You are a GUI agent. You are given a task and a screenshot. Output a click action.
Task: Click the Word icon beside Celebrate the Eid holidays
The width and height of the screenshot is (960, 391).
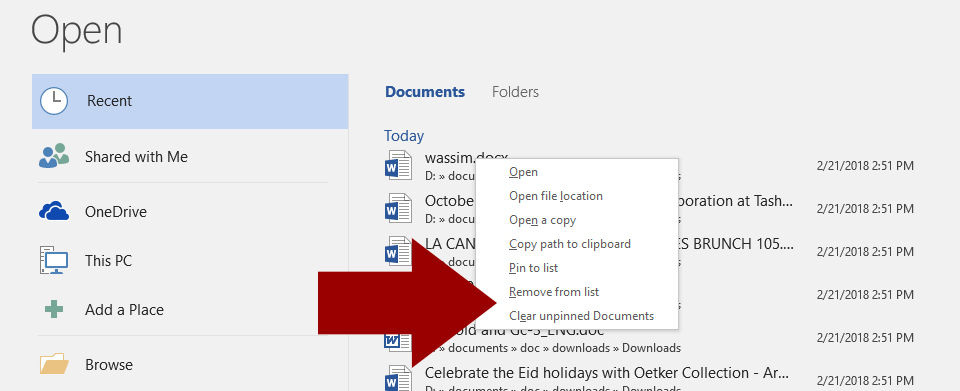click(399, 378)
